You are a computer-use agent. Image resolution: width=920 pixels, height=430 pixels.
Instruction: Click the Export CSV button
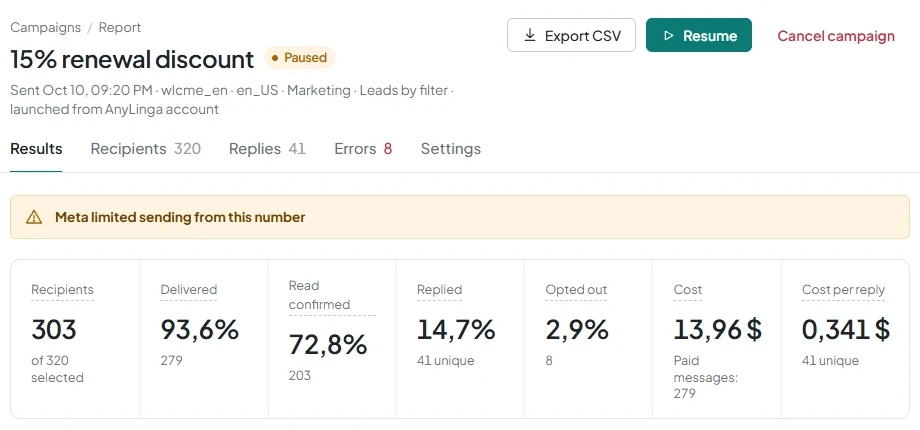[571, 35]
